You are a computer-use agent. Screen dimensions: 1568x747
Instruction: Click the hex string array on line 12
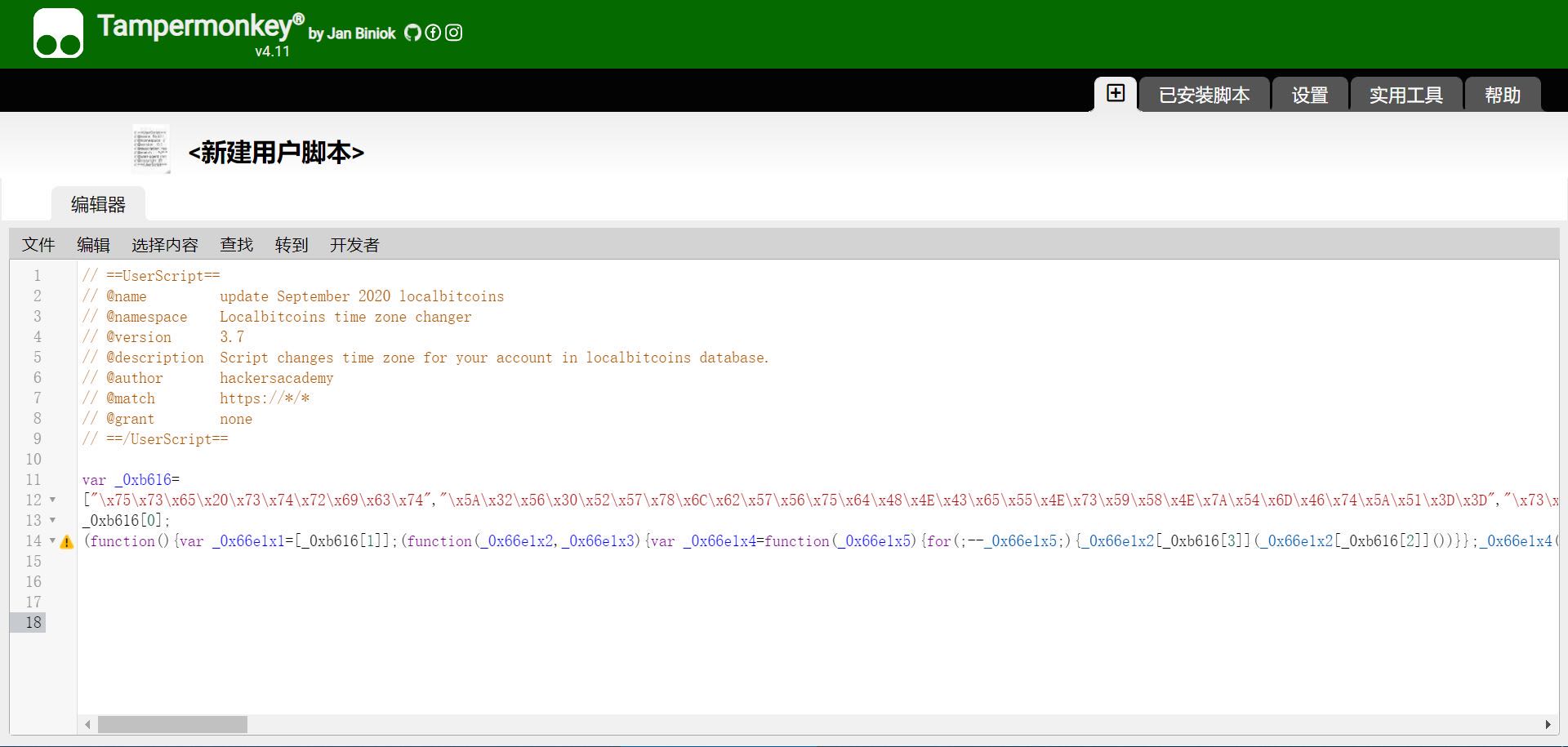(x=821, y=500)
